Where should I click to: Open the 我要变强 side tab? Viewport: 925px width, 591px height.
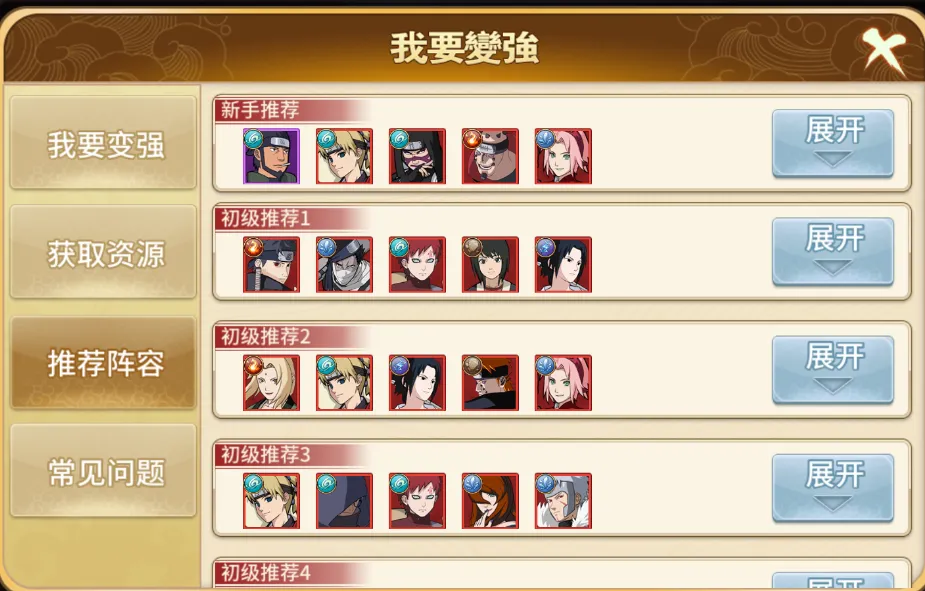[103, 143]
